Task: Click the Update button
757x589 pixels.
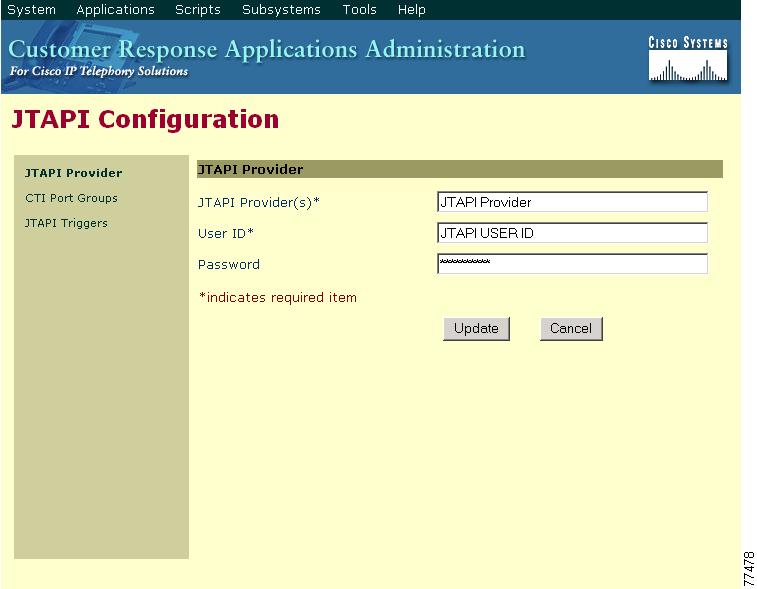Action: (x=476, y=329)
